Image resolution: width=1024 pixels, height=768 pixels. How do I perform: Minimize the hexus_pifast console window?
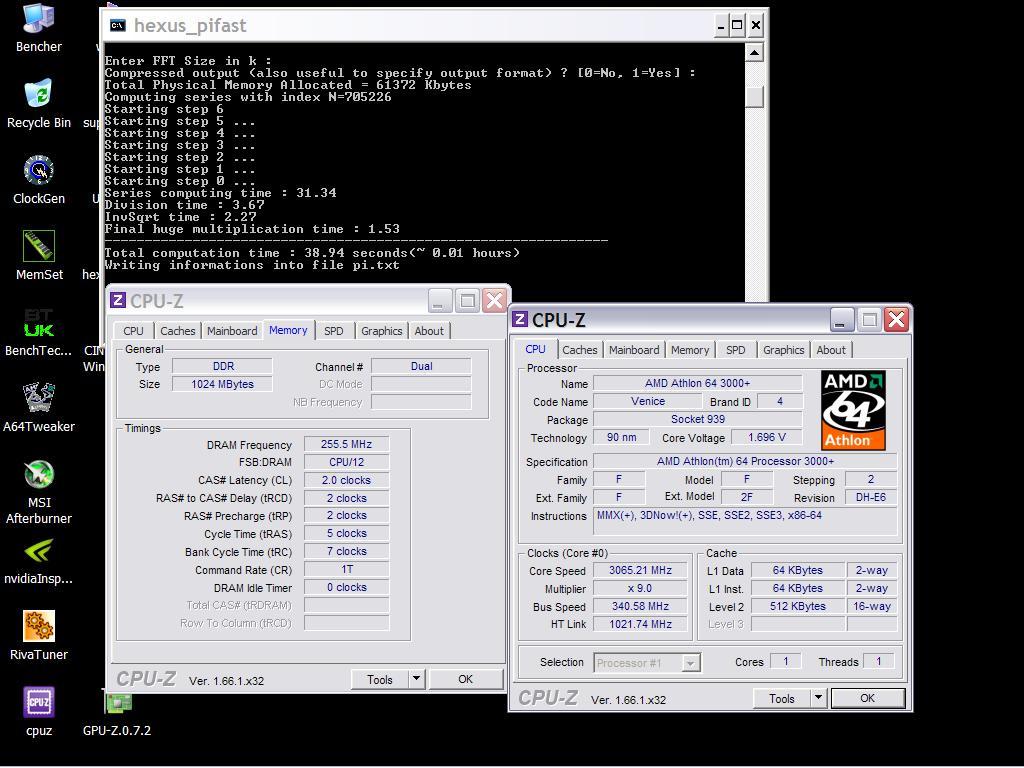721,25
